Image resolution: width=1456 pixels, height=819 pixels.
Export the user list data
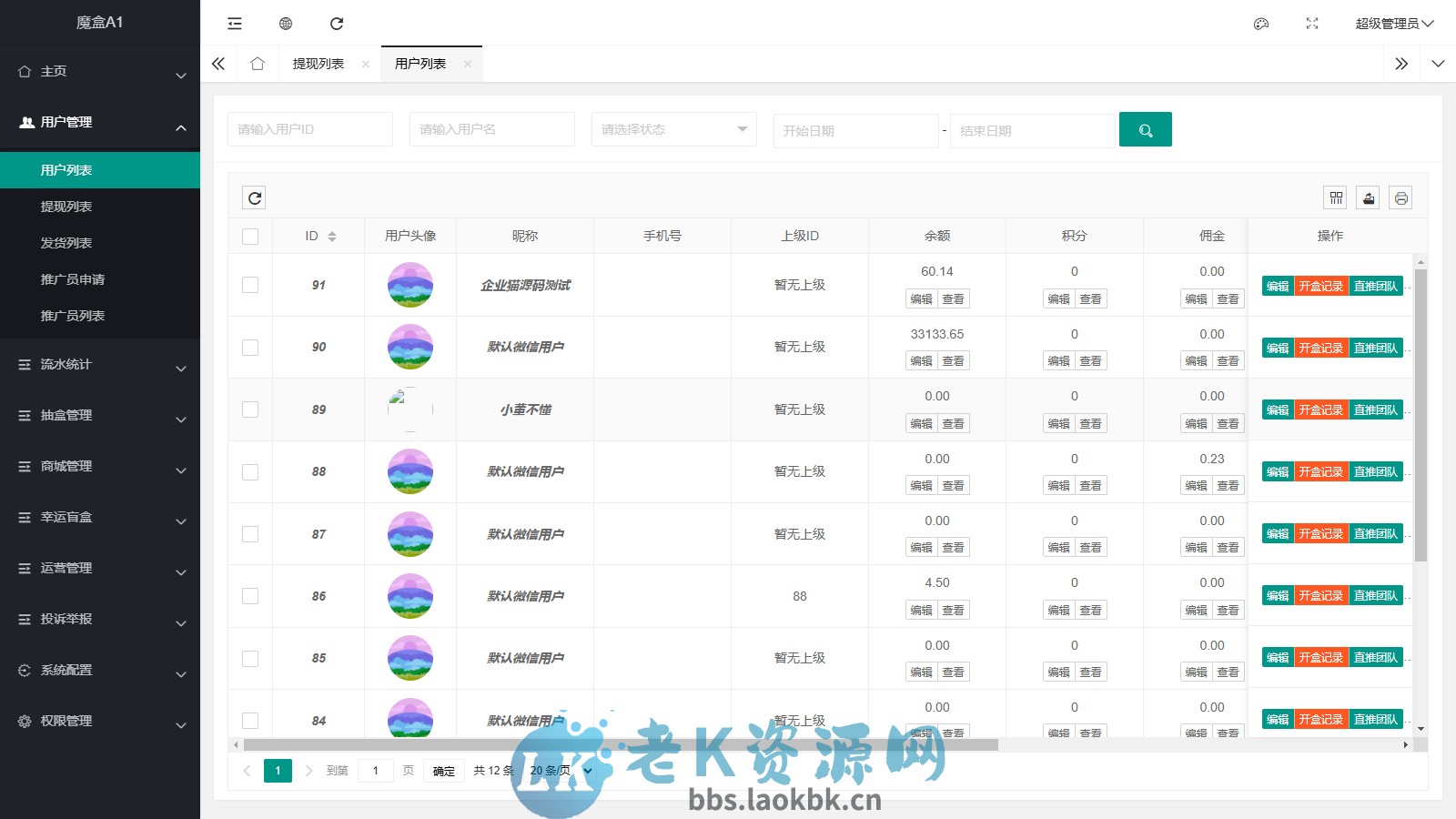pyautogui.click(x=1368, y=197)
